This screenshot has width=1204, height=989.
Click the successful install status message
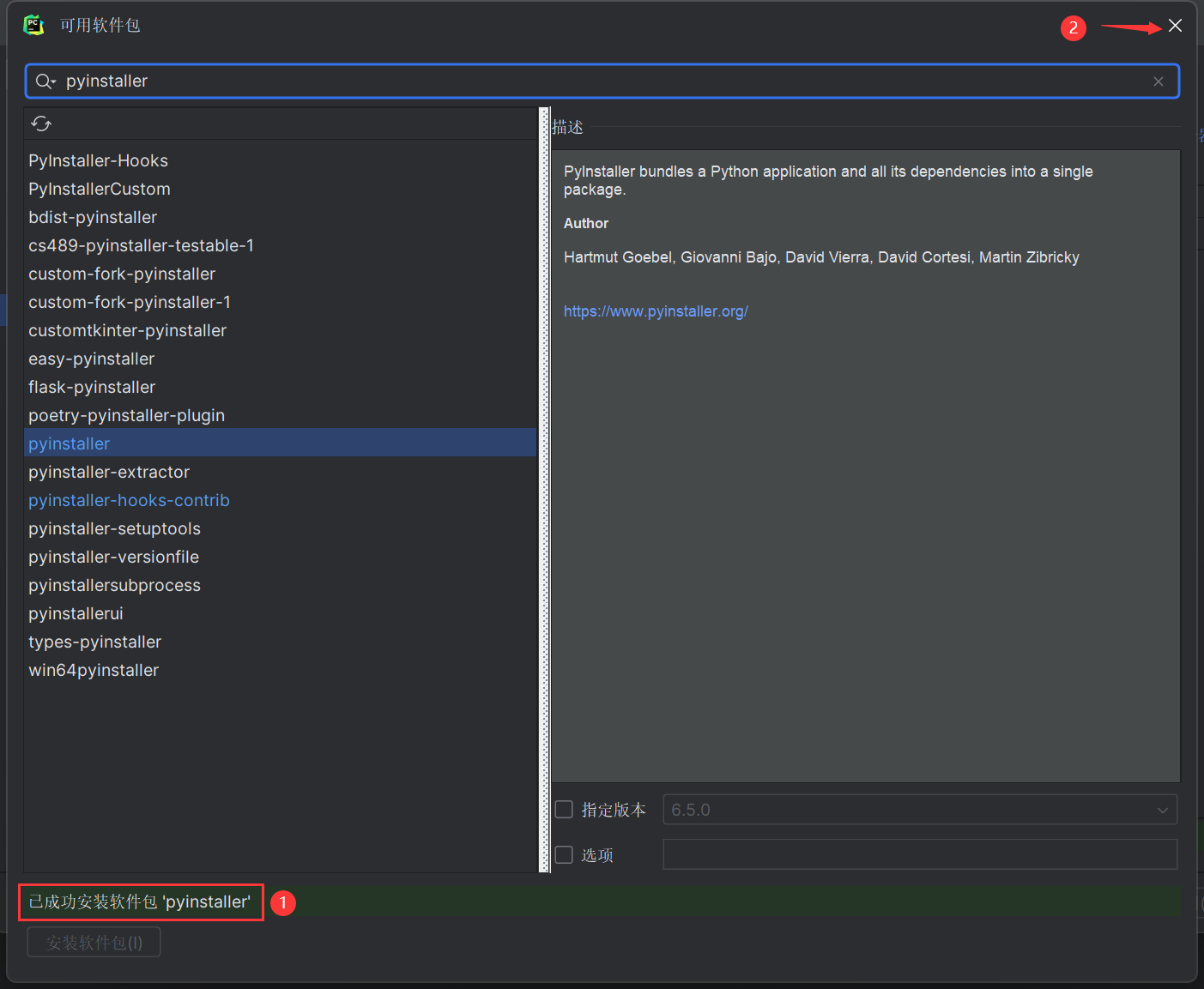point(140,902)
